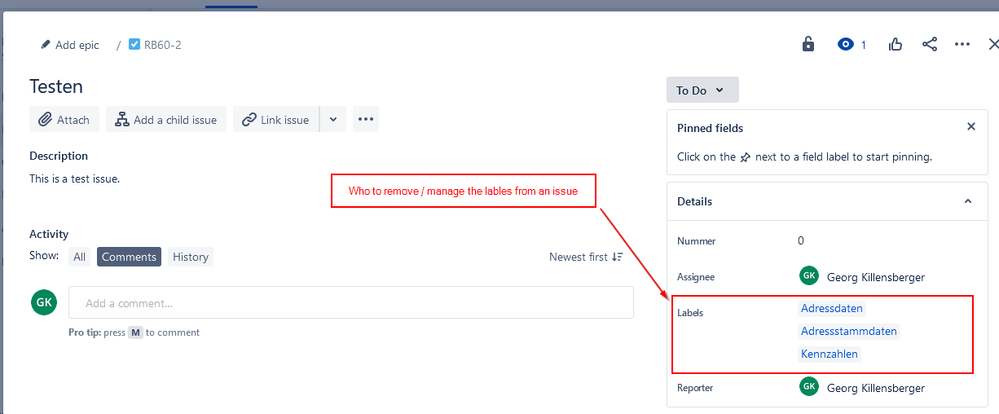Image resolution: width=999 pixels, height=414 pixels.
Task: Click the Add a comment field
Action: (x=351, y=303)
